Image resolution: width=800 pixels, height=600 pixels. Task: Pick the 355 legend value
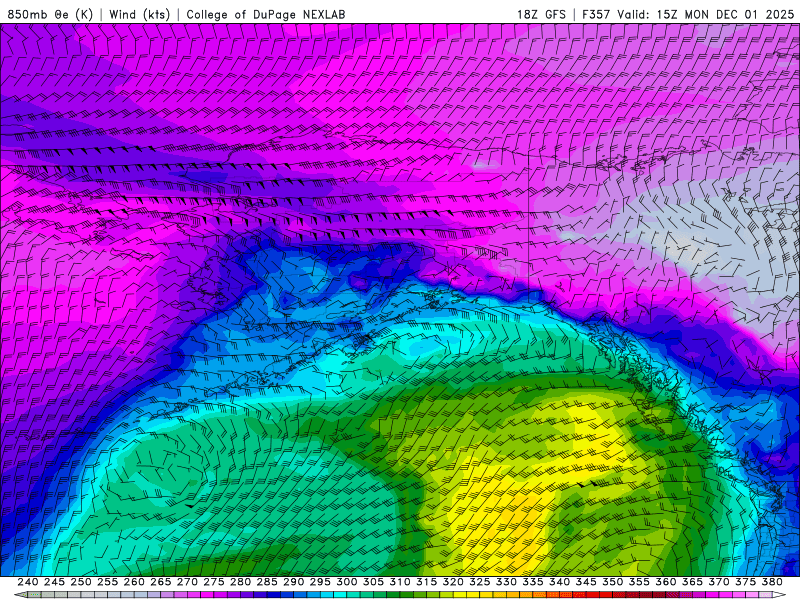pyautogui.click(x=638, y=582)
